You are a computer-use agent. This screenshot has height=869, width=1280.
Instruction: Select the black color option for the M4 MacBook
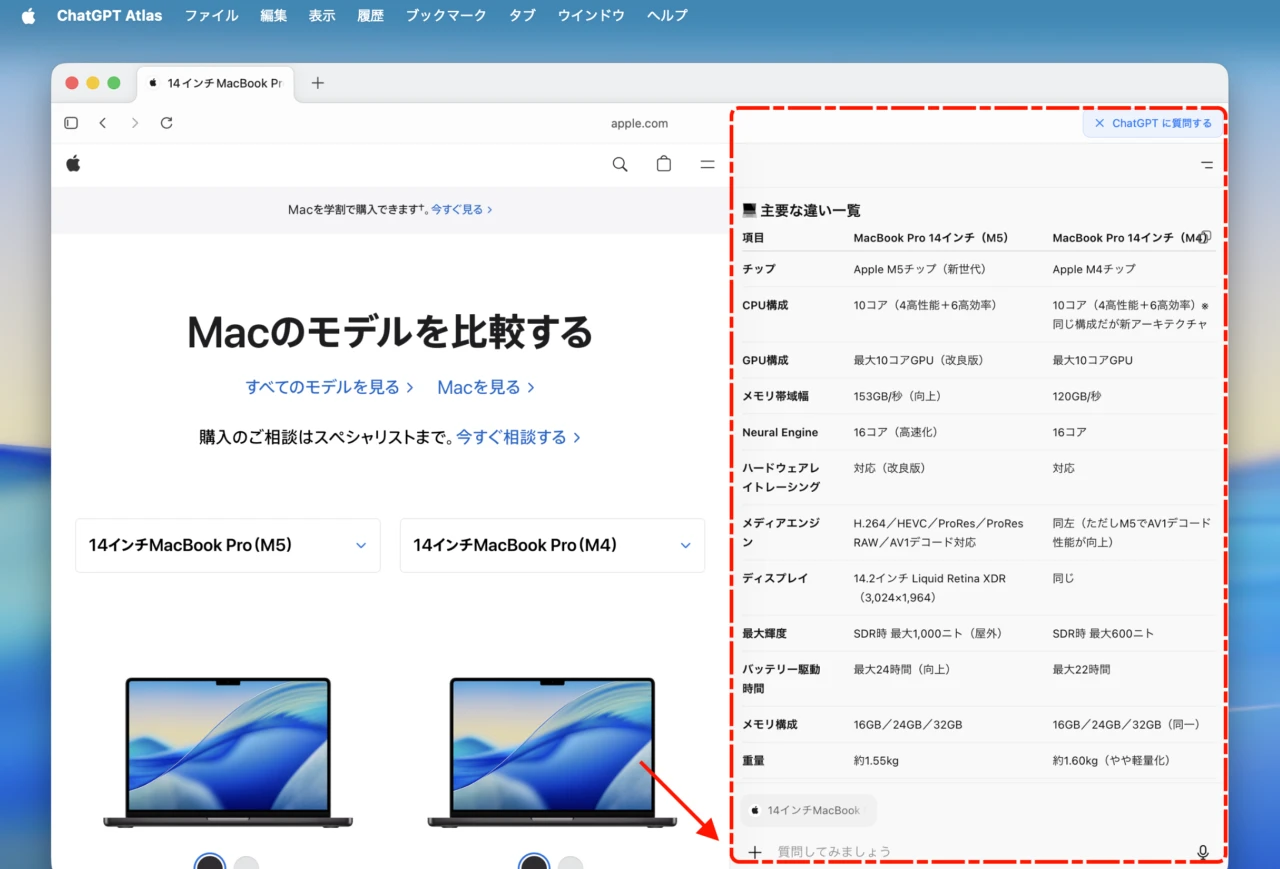tap(533, 861)
